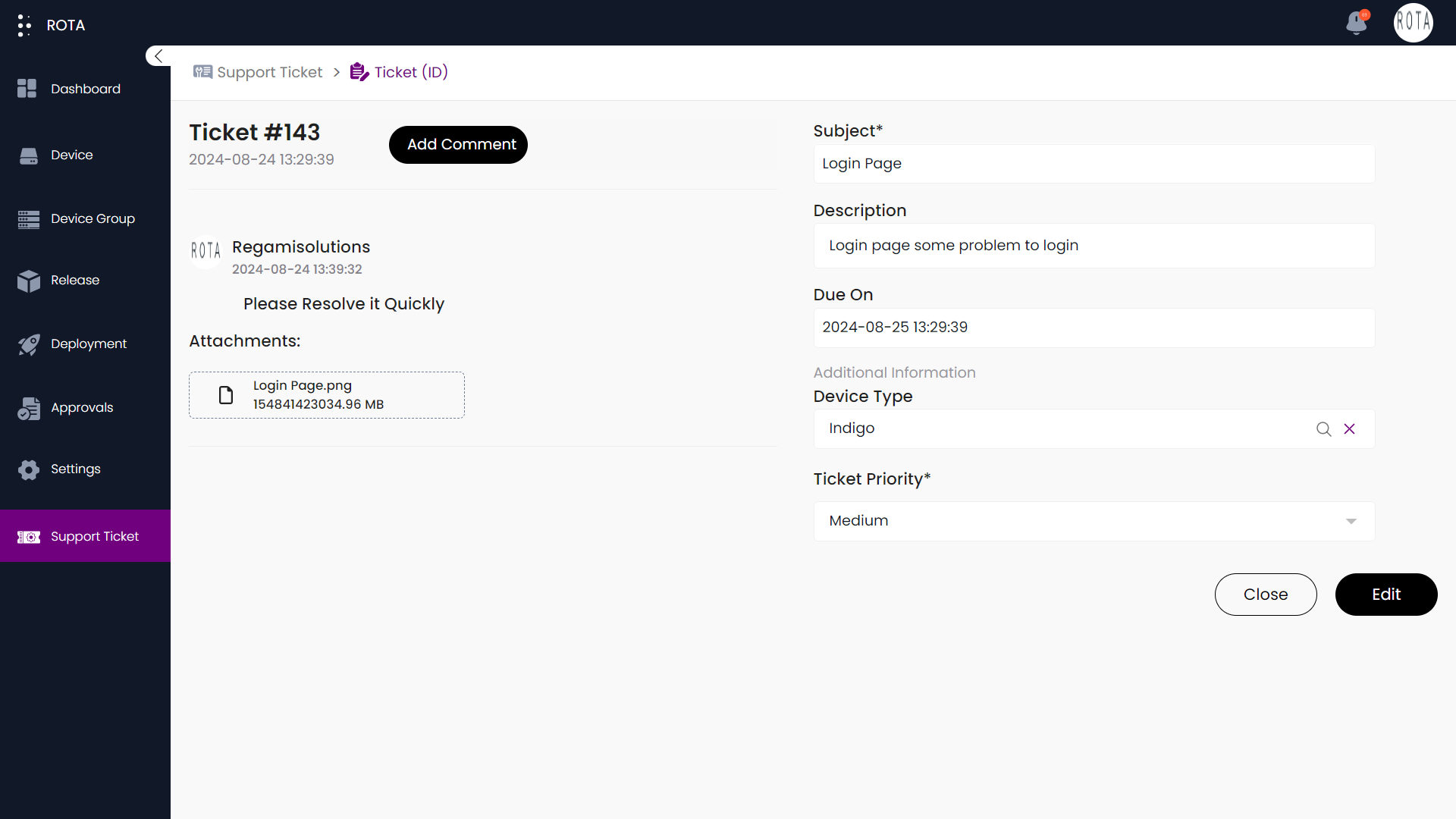Click the Edit button
Viewport: 1456px width, 819px height.
tap(1386, 594)
